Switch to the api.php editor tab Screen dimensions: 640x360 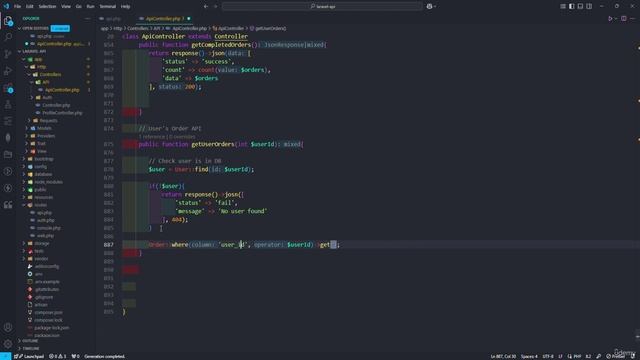click(x=113, y=18)
